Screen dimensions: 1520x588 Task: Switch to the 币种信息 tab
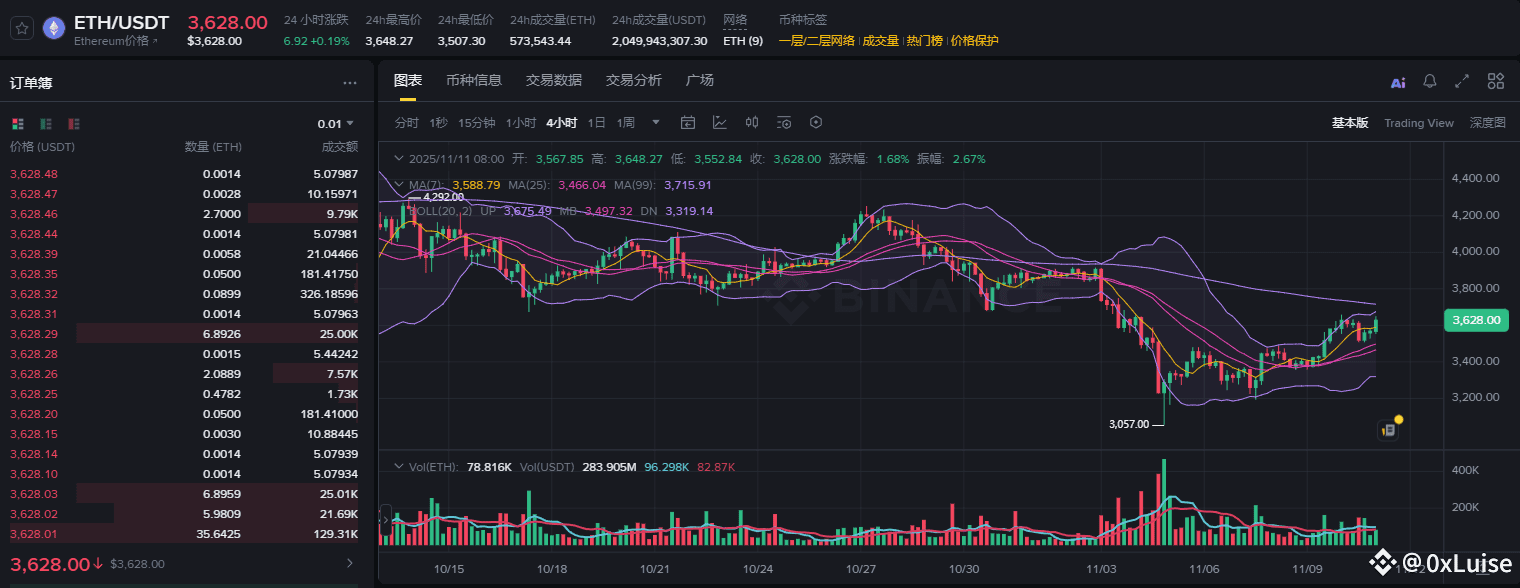(474, 80)
